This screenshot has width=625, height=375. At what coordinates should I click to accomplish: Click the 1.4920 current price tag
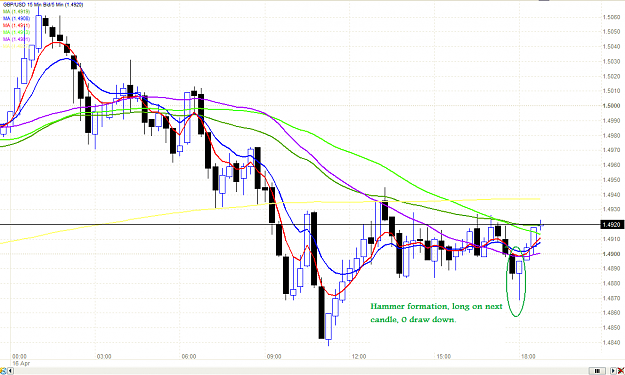(612, 225)
